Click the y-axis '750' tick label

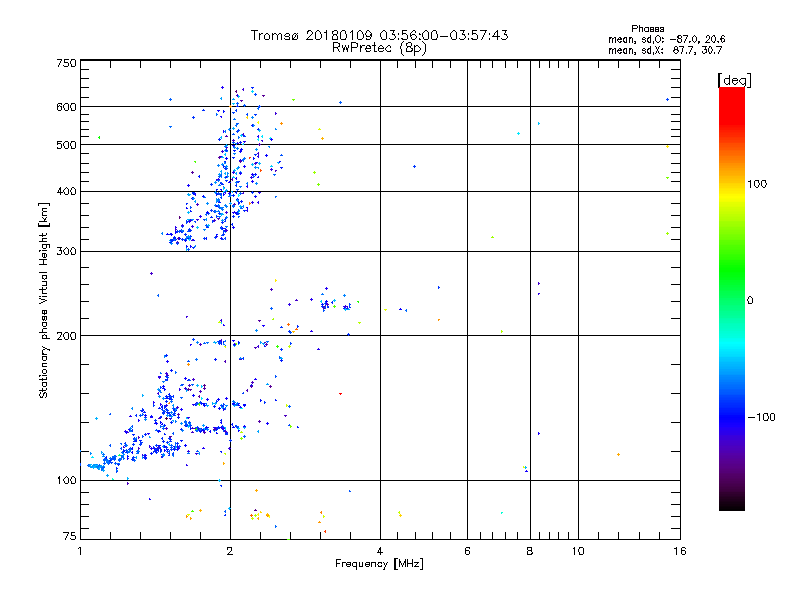click(x=66, y=63)
